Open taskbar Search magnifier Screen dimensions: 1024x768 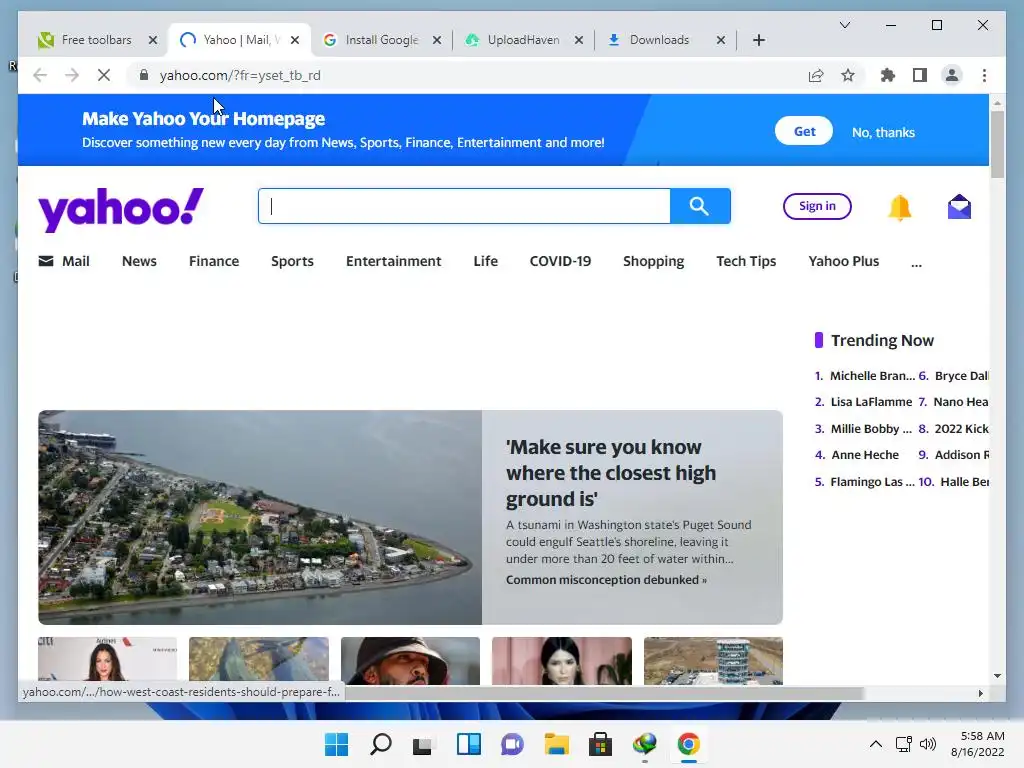point(381,744)
